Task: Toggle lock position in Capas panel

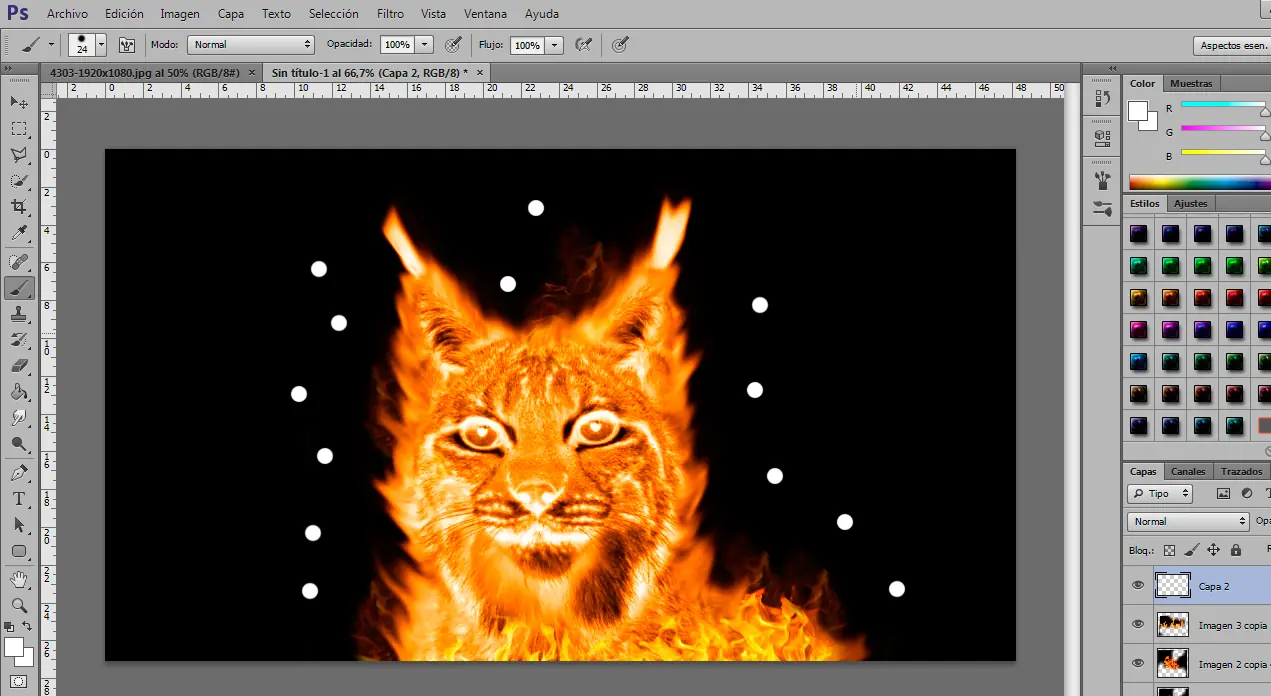Action: point(1213,550)
